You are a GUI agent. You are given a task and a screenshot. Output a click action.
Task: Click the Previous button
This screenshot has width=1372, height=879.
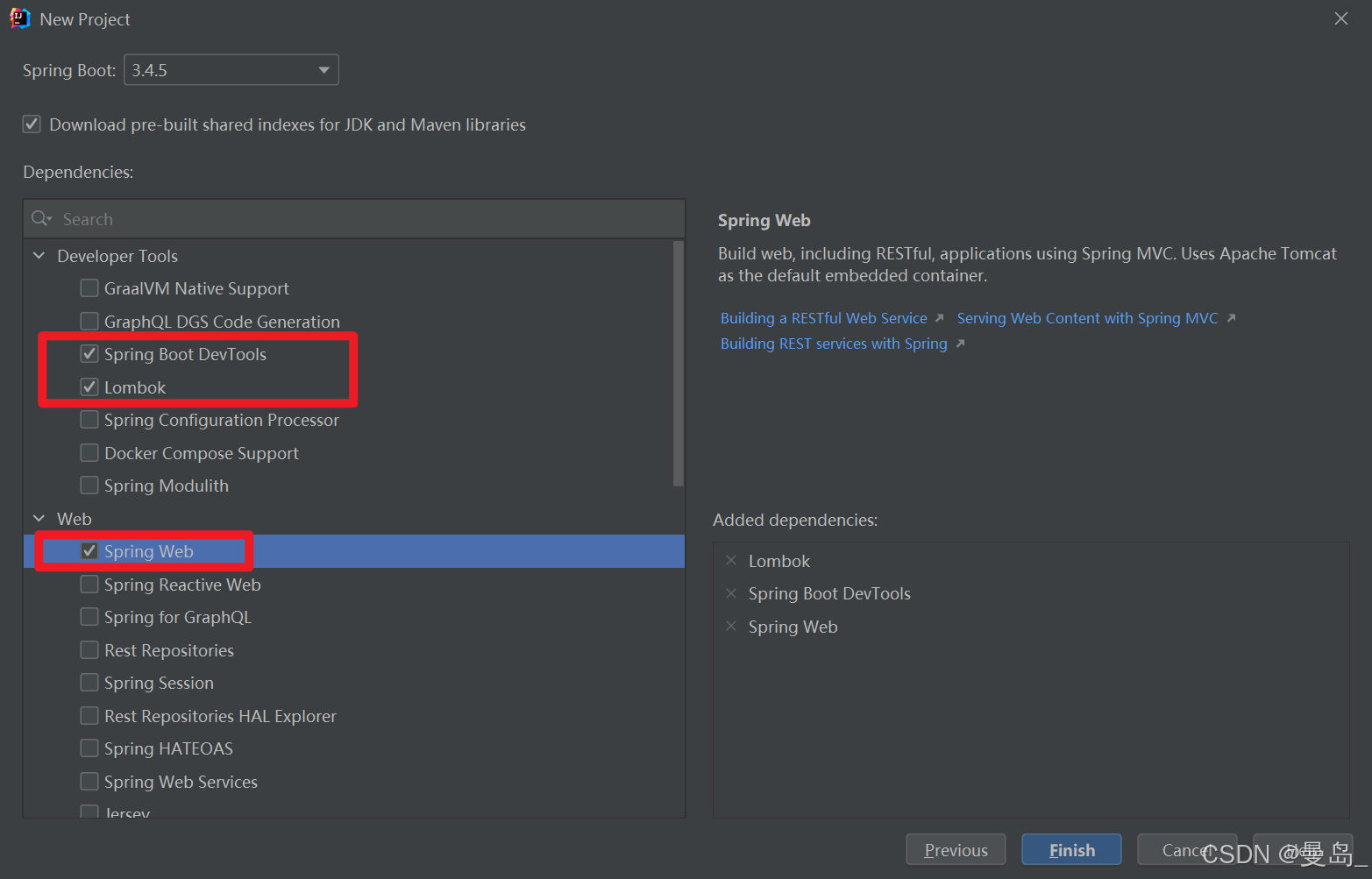pyautogui.click(x=956, y=850)
